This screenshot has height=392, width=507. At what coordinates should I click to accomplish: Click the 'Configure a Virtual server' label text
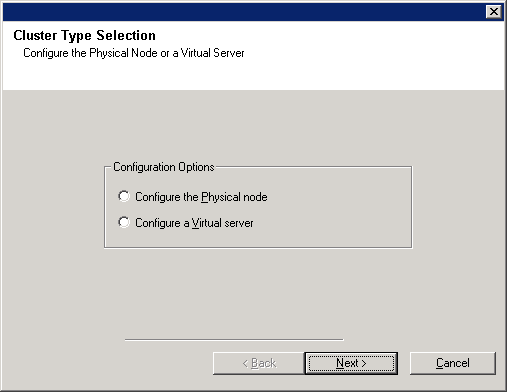(194, 223)
